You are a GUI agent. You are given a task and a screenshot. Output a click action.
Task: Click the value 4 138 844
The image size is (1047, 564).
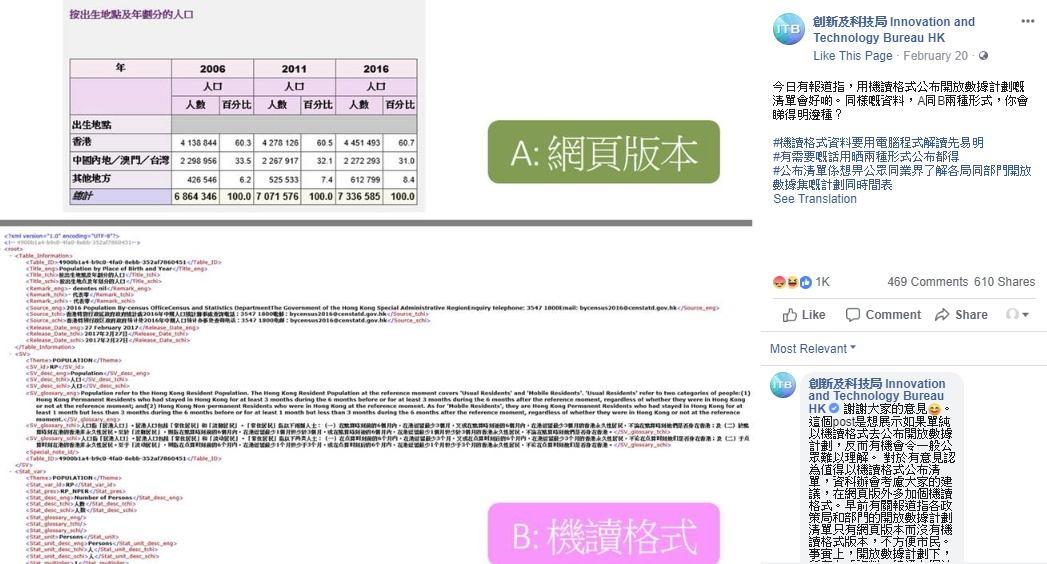tap(198, 143)
